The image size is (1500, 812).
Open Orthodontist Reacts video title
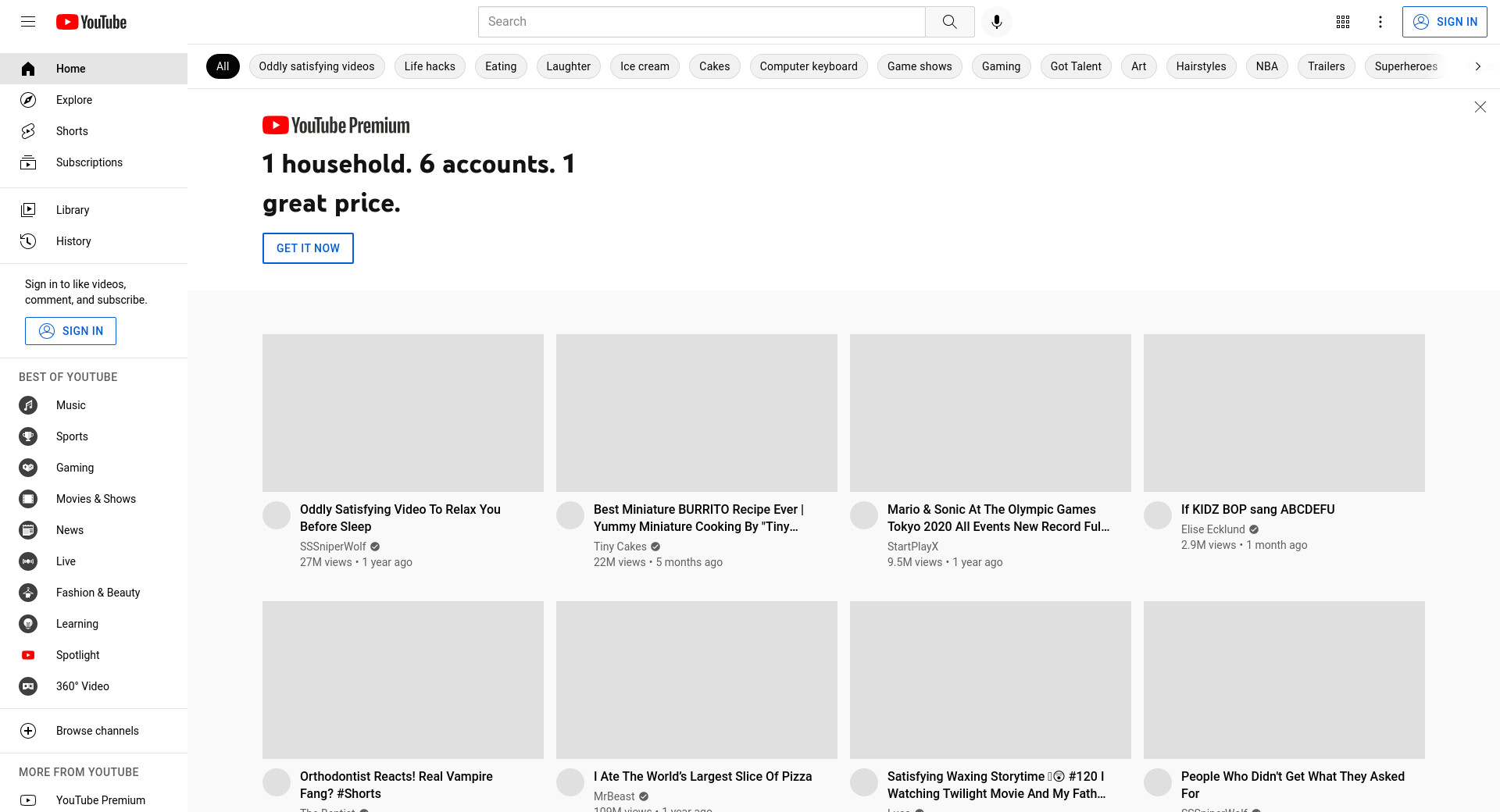[x=396, y=785]
